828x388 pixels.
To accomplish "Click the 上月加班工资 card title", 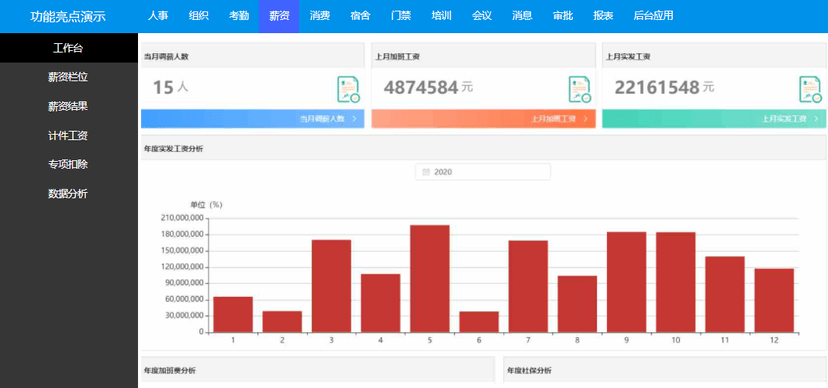I will pos(397,56).
